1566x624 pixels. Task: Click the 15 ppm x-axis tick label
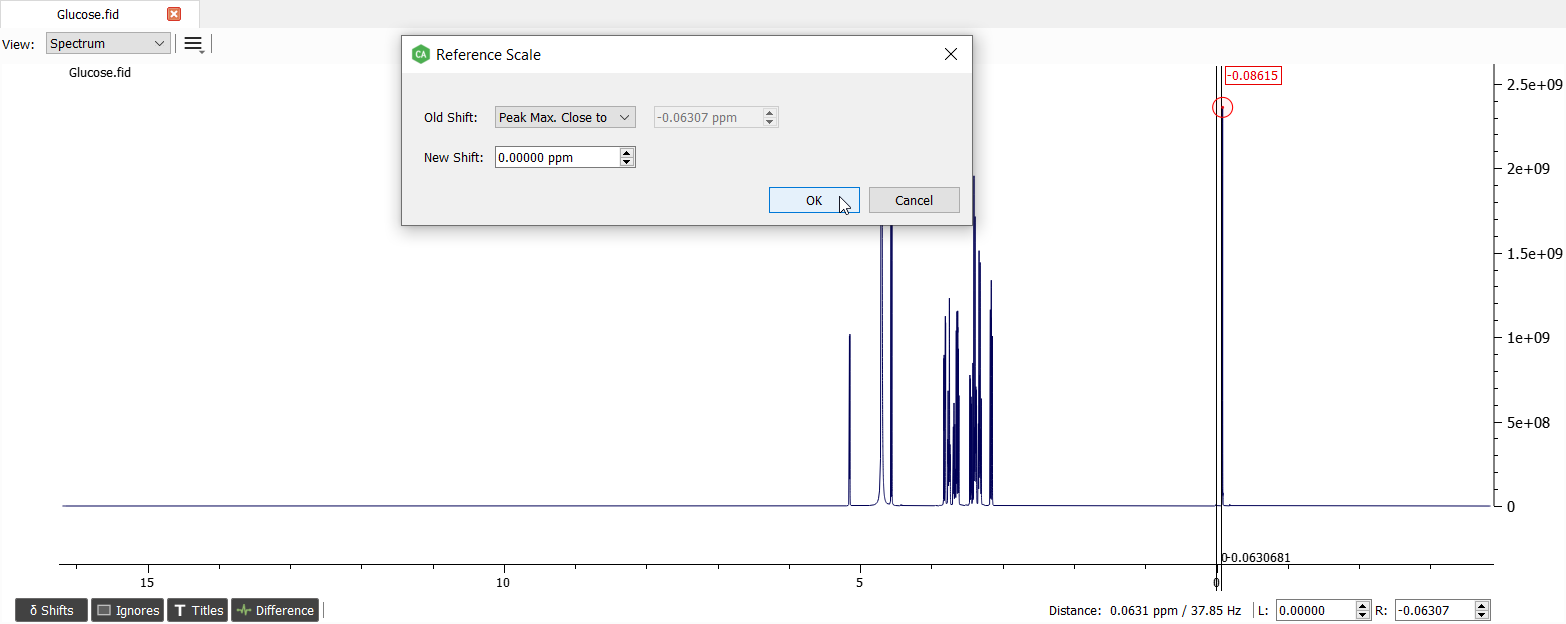(147, 583)
